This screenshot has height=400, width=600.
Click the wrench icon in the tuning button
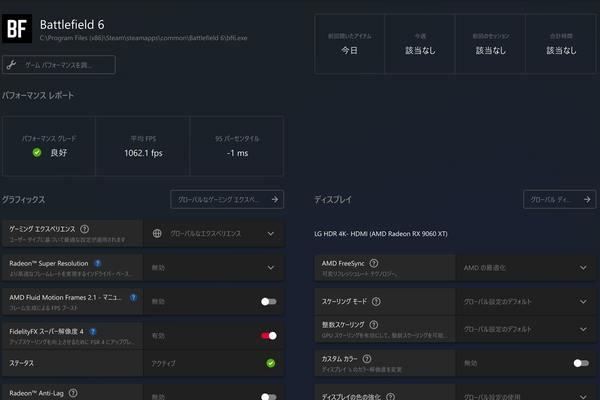click(11, 65)
